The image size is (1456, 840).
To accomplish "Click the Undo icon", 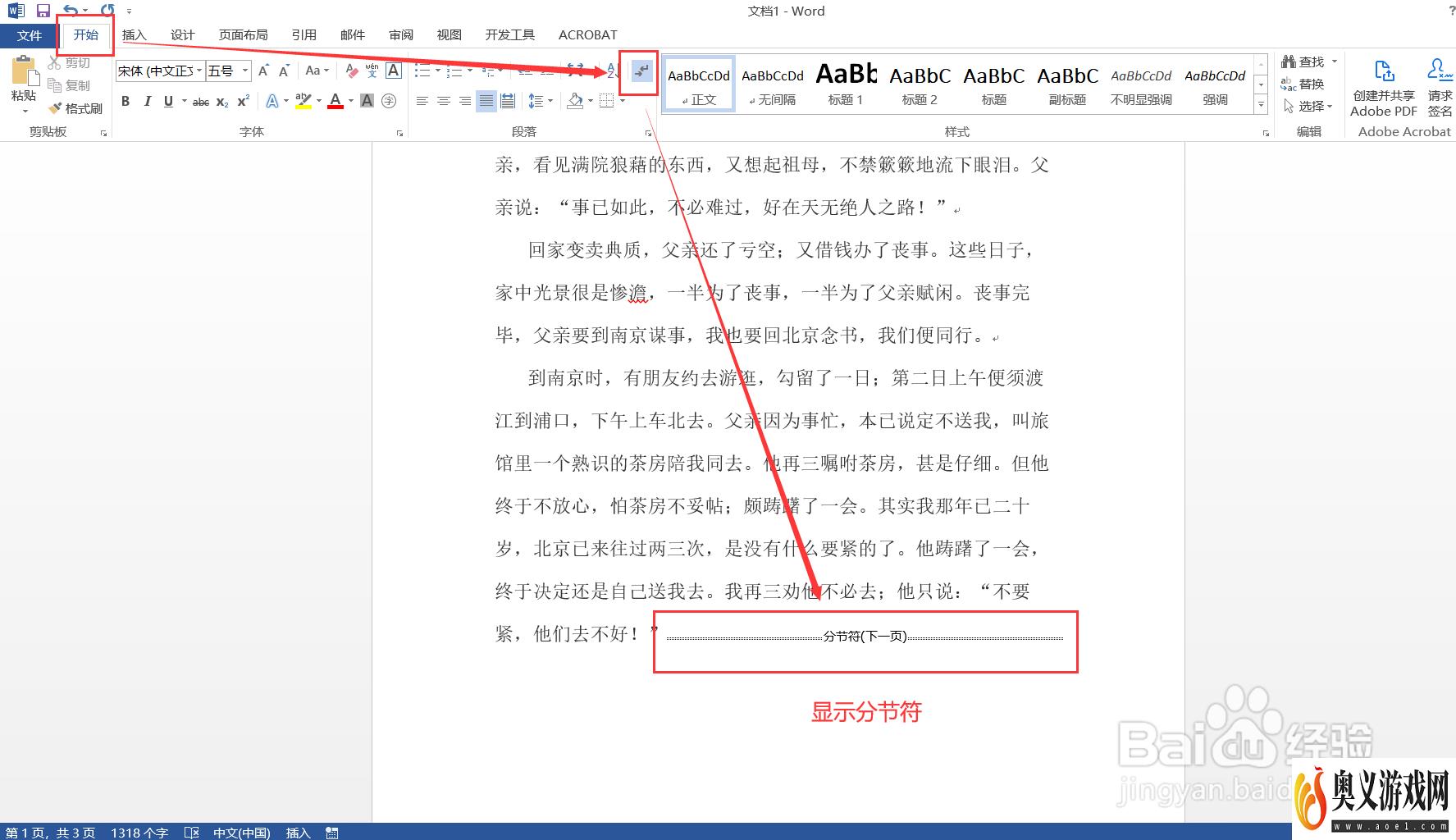I will click(71, 11).
